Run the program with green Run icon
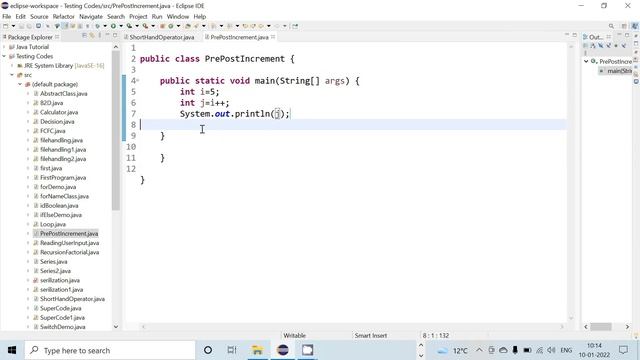The image size is (640, 360). tap(113, 26)
